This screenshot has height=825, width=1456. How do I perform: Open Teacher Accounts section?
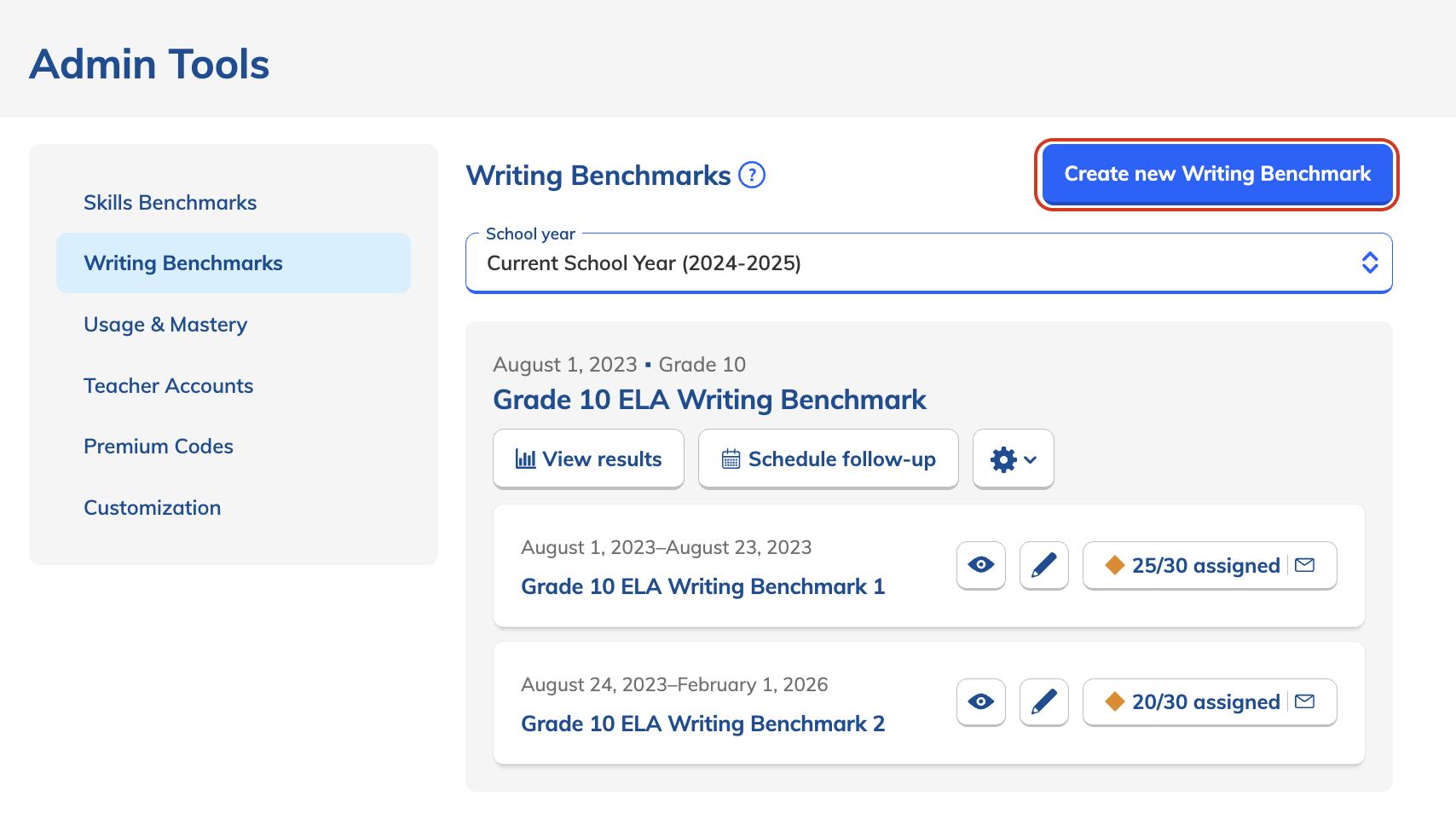point(169,386)
